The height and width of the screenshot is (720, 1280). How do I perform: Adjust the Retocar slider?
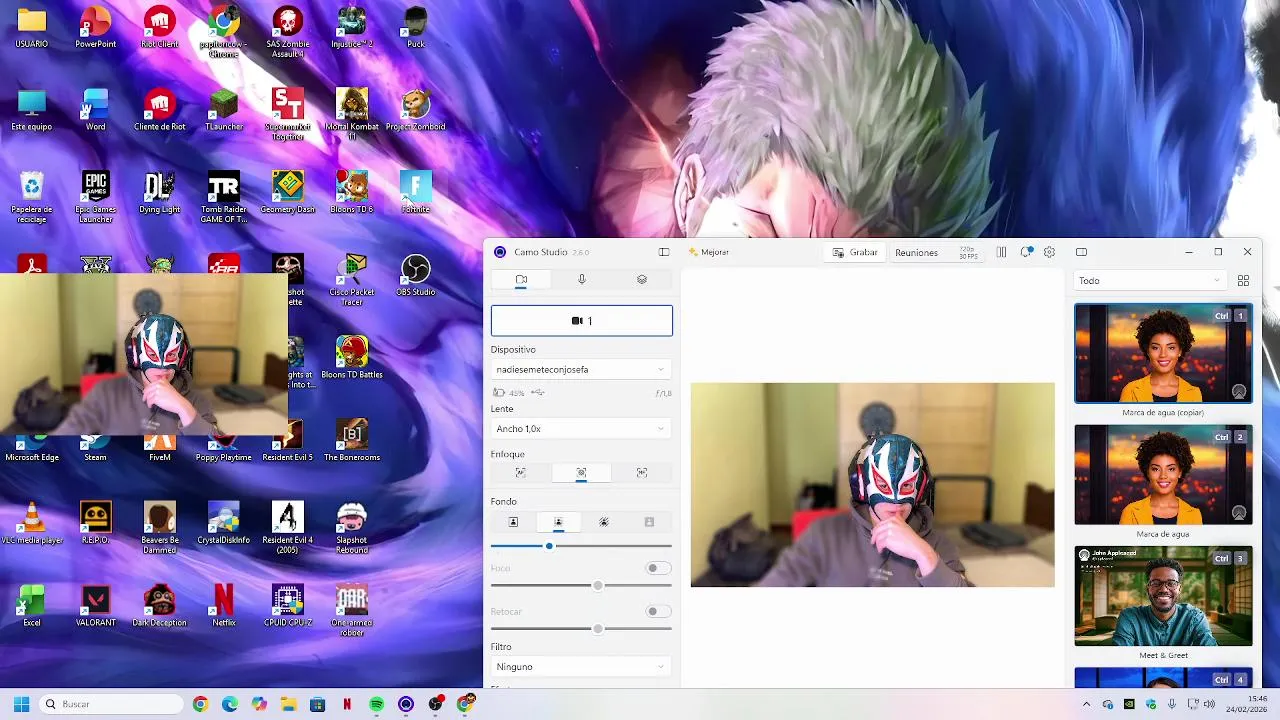point(581,629)
